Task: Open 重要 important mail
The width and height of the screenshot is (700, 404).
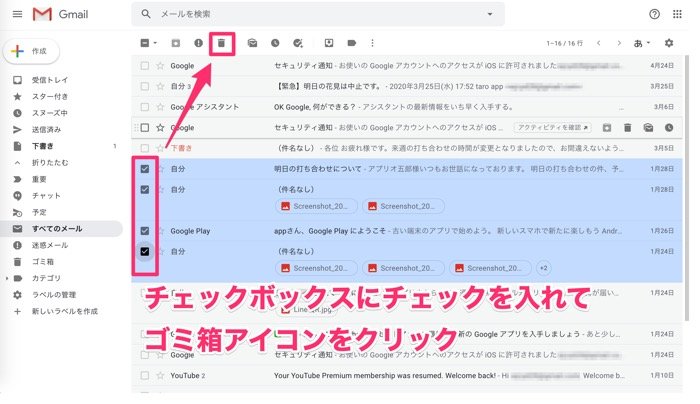Action: tap(39, 179)
